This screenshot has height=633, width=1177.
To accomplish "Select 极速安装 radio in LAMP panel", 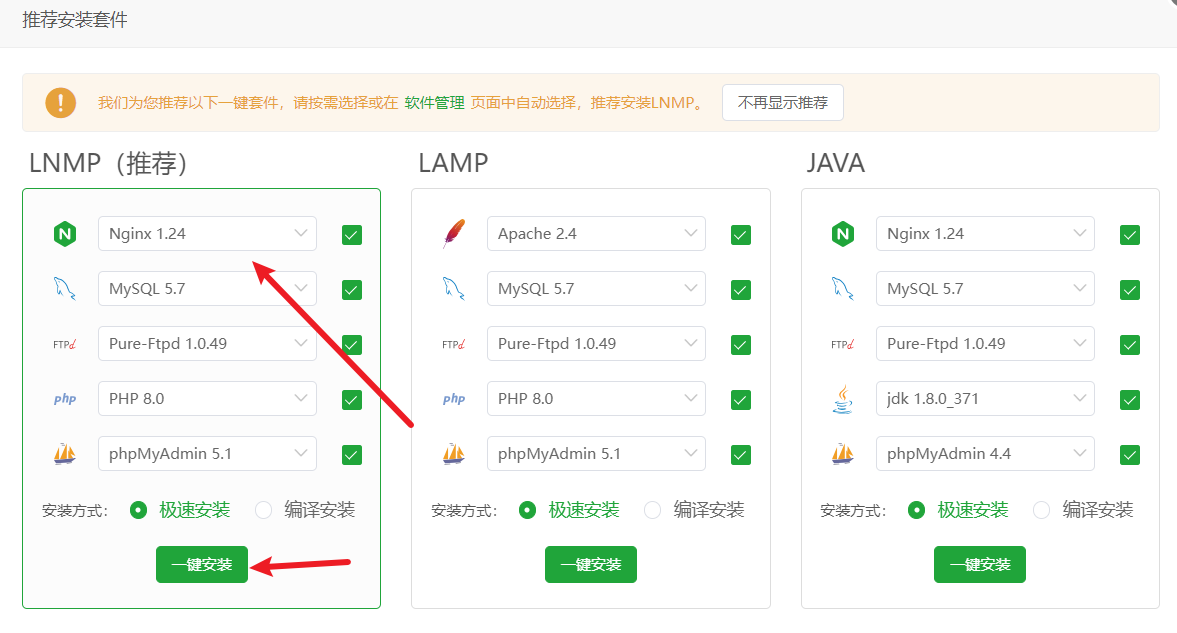I will (x=528, y=511).
